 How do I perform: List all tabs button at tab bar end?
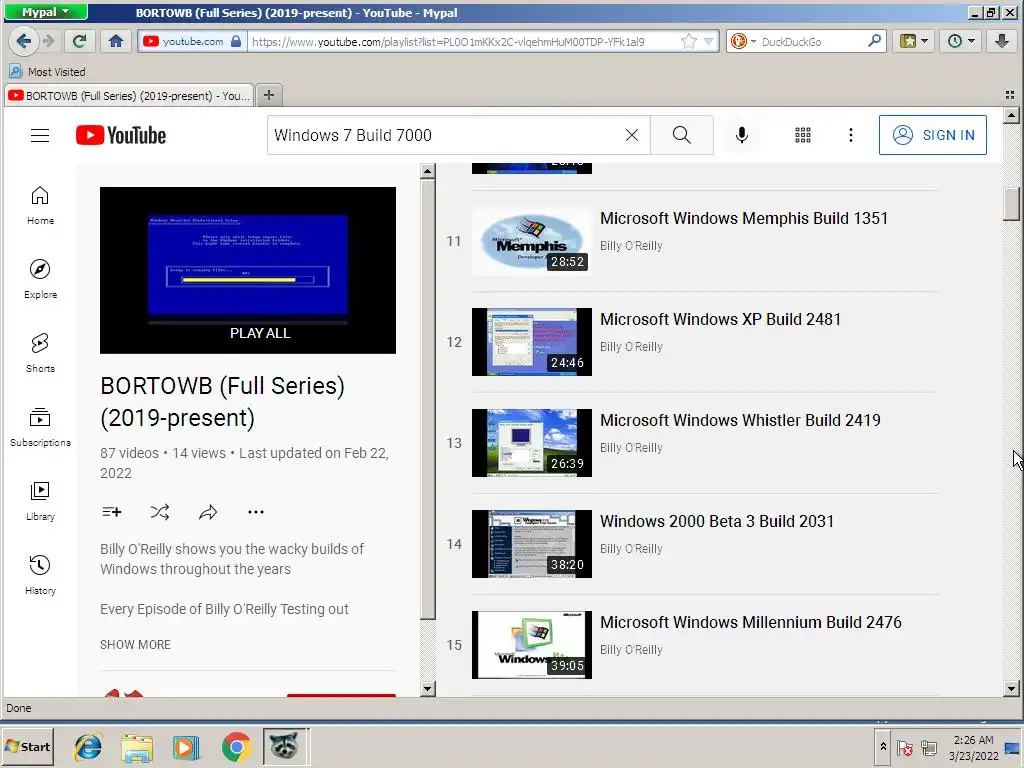(x=1009, y=95)
